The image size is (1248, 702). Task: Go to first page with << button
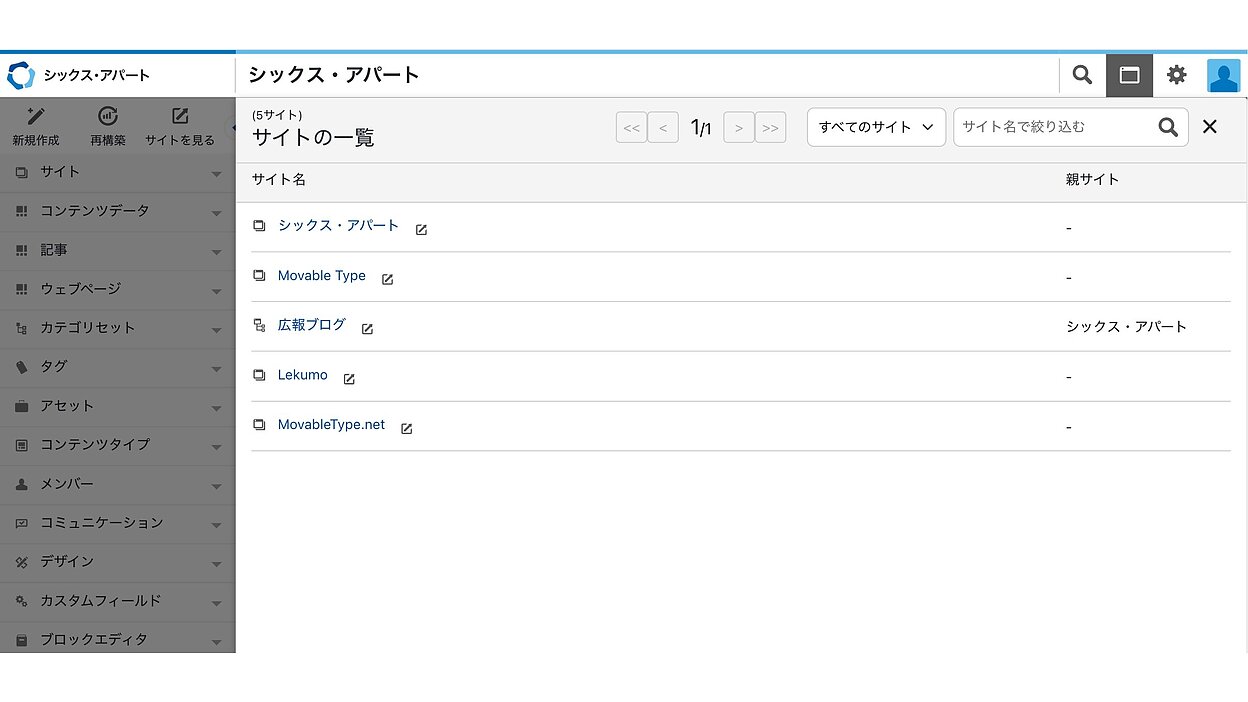[x=631, y=127]
